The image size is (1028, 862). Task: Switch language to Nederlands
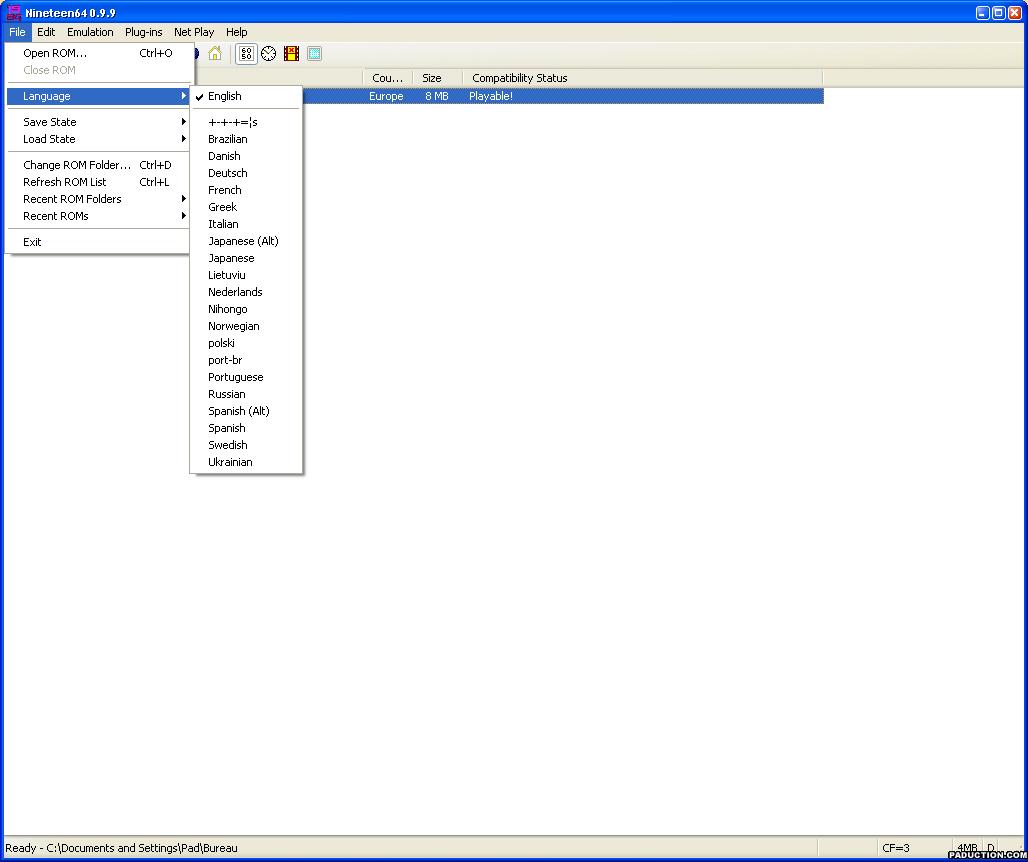click(246, 292)
